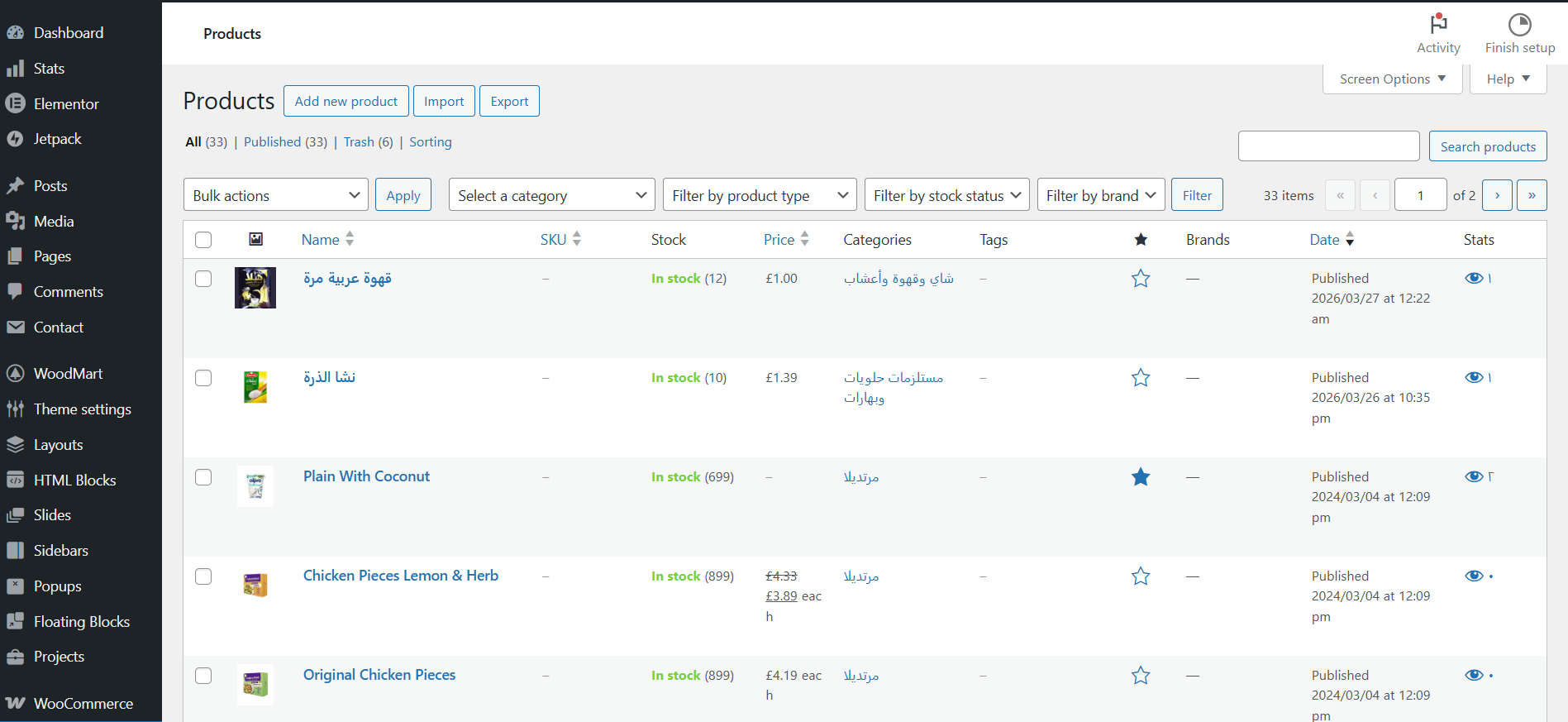Open Filter by stock status dropdown
Viewport: 1568px width, 722px height.
pyautogui.click(x=946, y=196)
